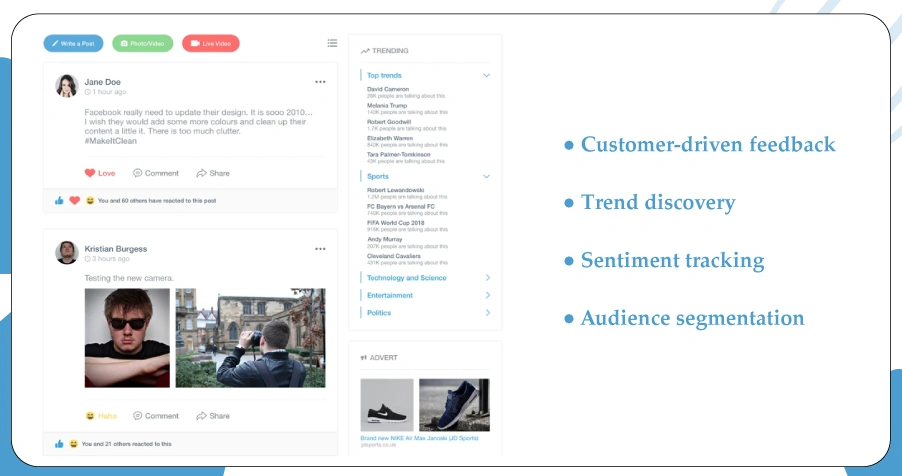Open the three-dot menu on Jane Doe's post
This screenshot has height=476, width=902.
(x=320, y=82)
